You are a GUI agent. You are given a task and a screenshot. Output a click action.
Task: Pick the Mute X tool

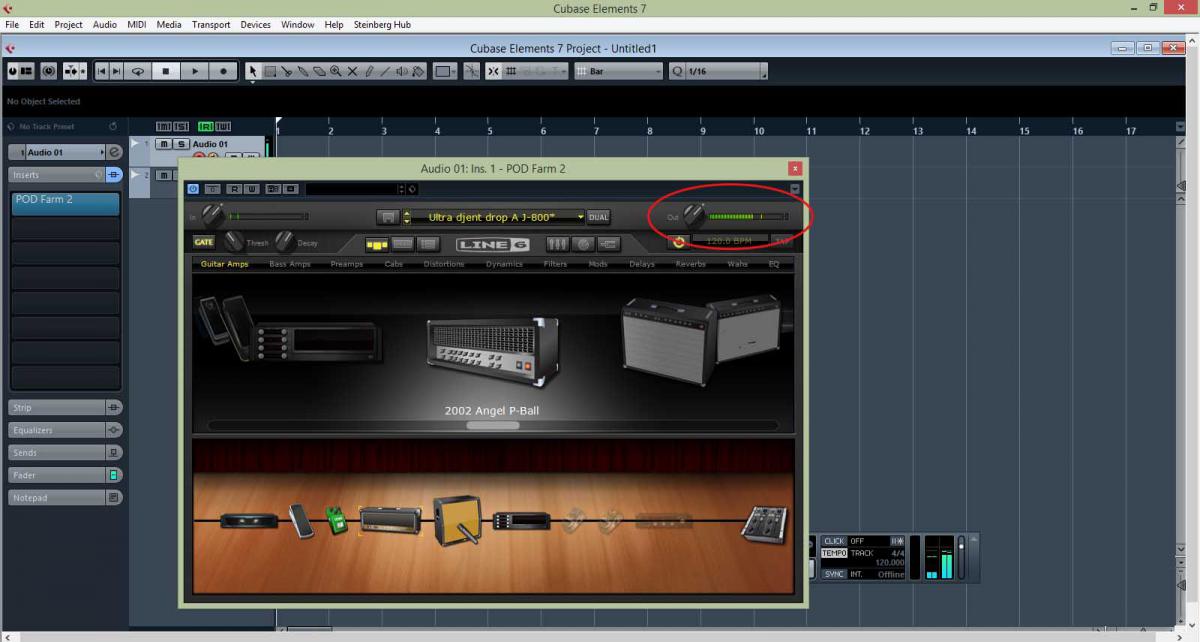[x=352, y=72]
